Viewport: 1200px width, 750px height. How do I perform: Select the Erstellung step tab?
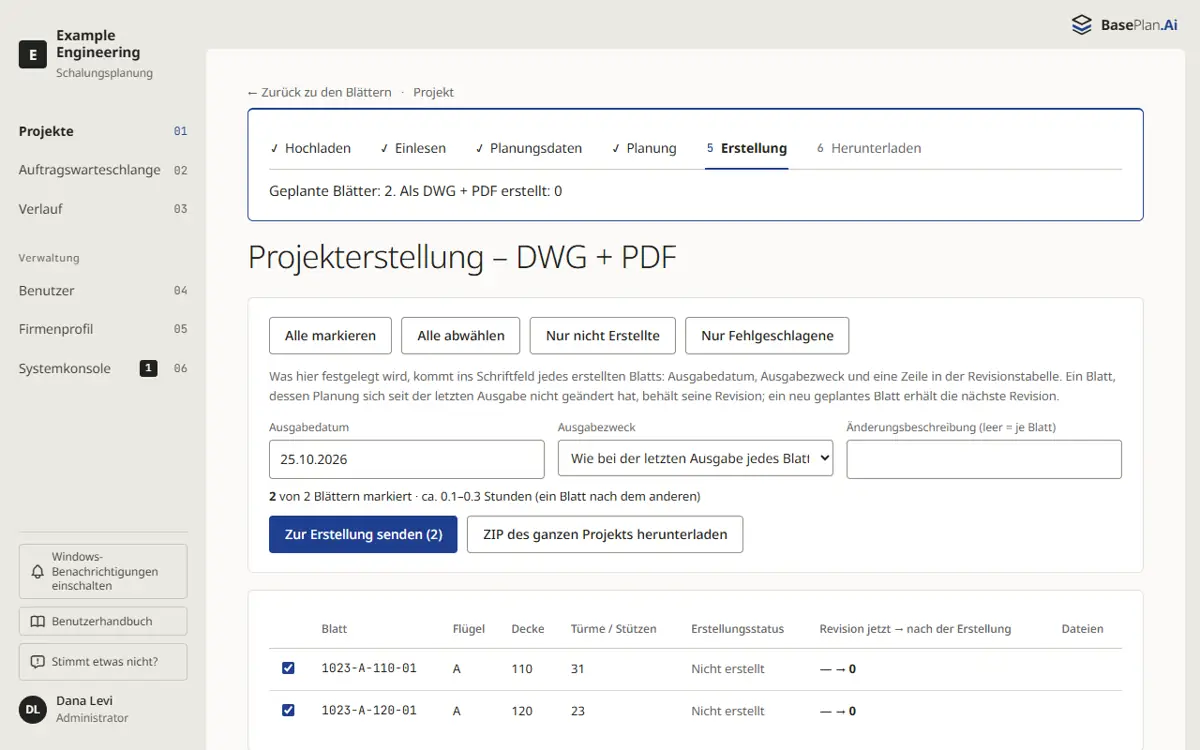[747, 148]
